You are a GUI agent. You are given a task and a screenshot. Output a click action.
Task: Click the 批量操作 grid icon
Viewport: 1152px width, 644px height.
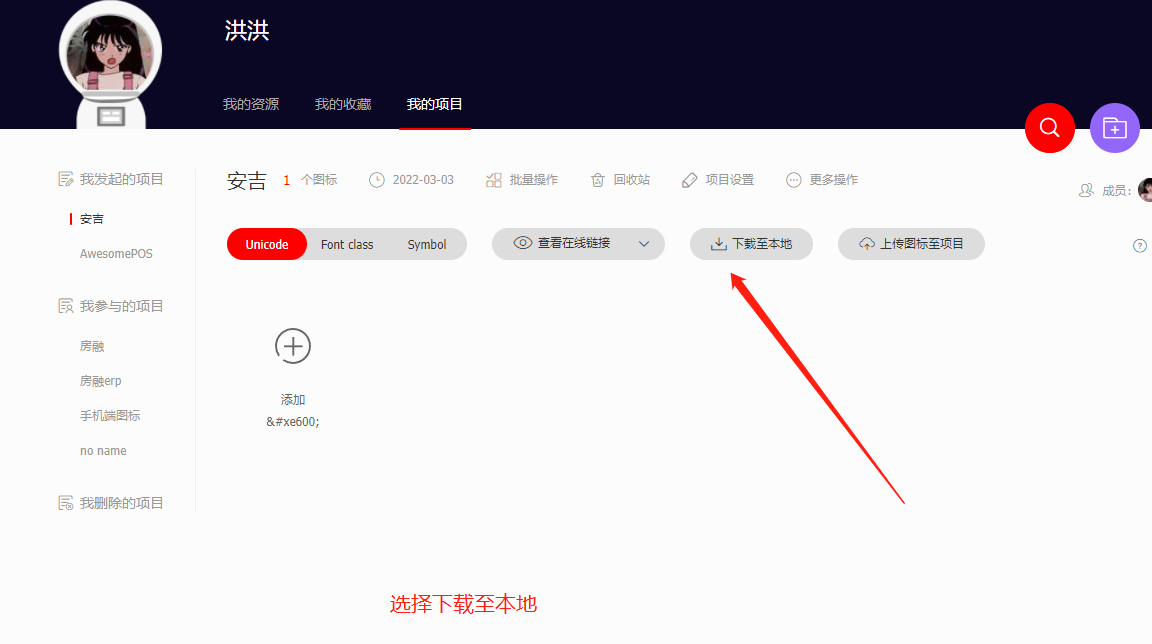(x=494, y=180)
